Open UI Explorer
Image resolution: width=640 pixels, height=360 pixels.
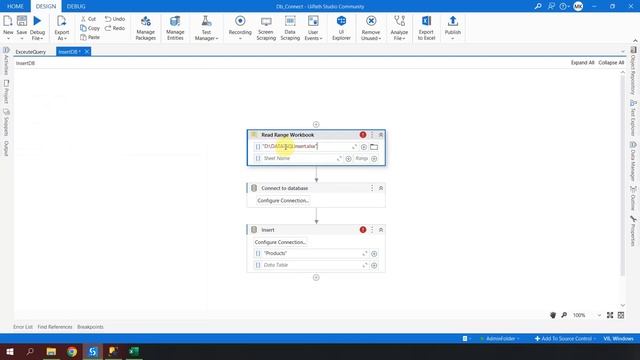(x=341, y=27)
